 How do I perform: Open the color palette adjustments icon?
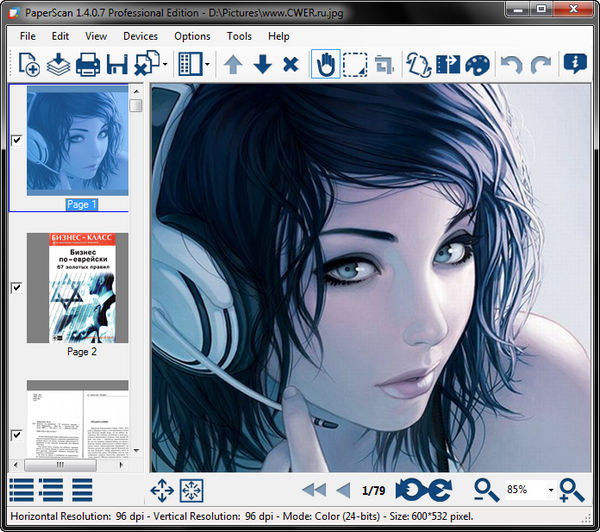coord(477,65)
